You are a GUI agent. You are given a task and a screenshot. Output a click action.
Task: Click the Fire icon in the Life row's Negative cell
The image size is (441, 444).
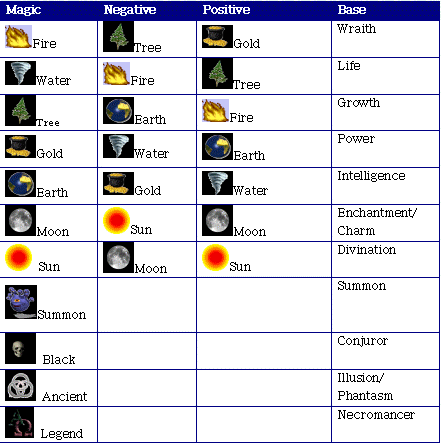click(116, 73)
